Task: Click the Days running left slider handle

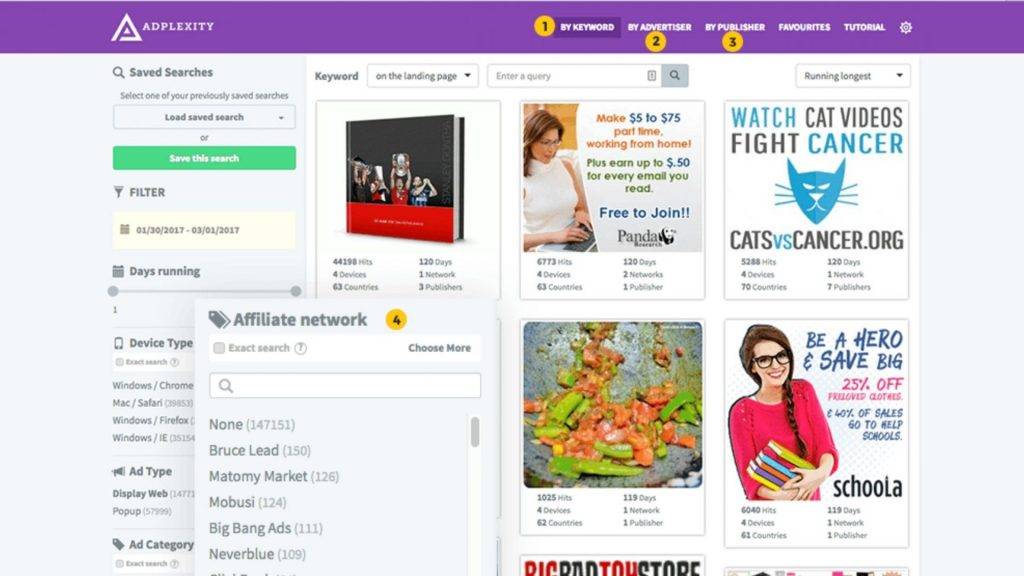Action: 114,291
